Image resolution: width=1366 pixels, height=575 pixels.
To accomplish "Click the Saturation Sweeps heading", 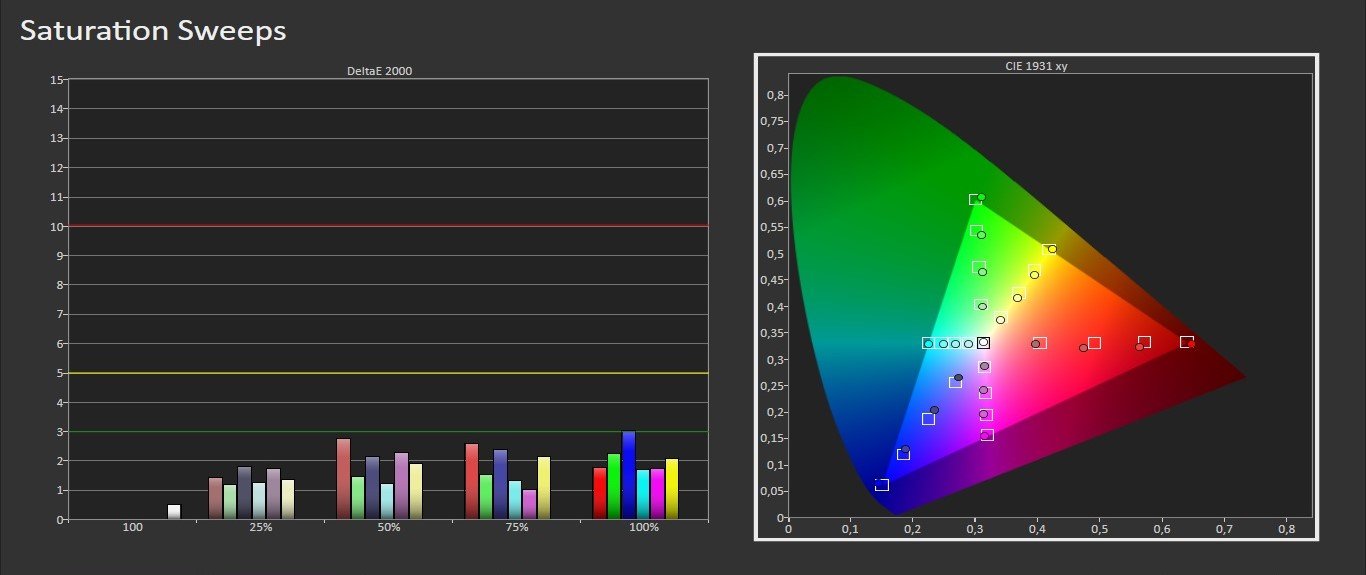I will click(x=153, y=31).
